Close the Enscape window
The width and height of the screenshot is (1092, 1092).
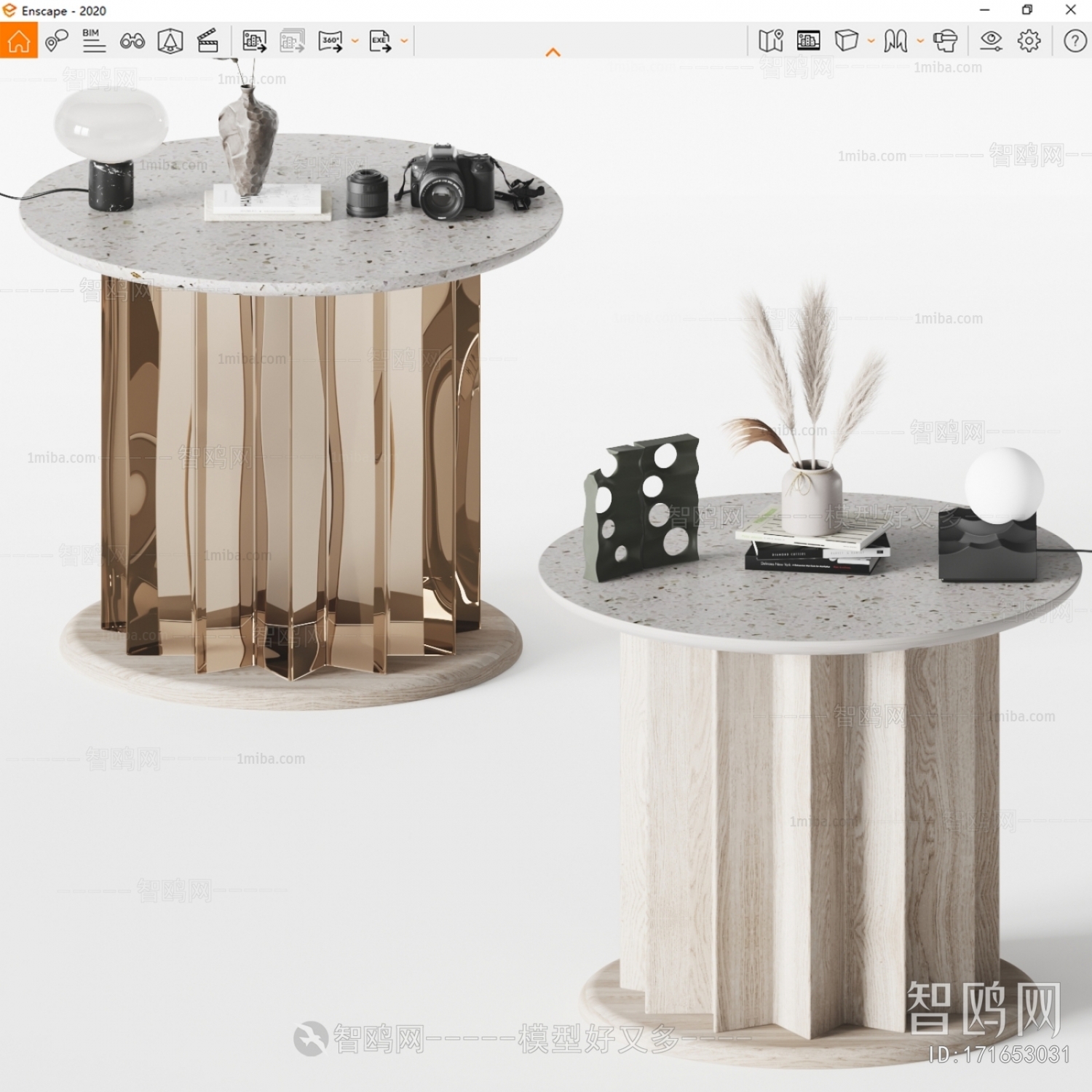1071,10
